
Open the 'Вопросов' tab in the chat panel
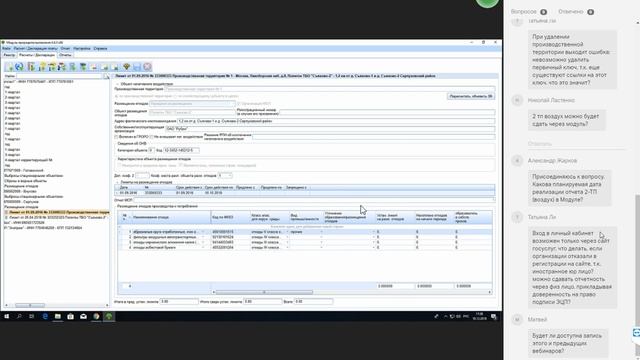click(x=529, y=12)
